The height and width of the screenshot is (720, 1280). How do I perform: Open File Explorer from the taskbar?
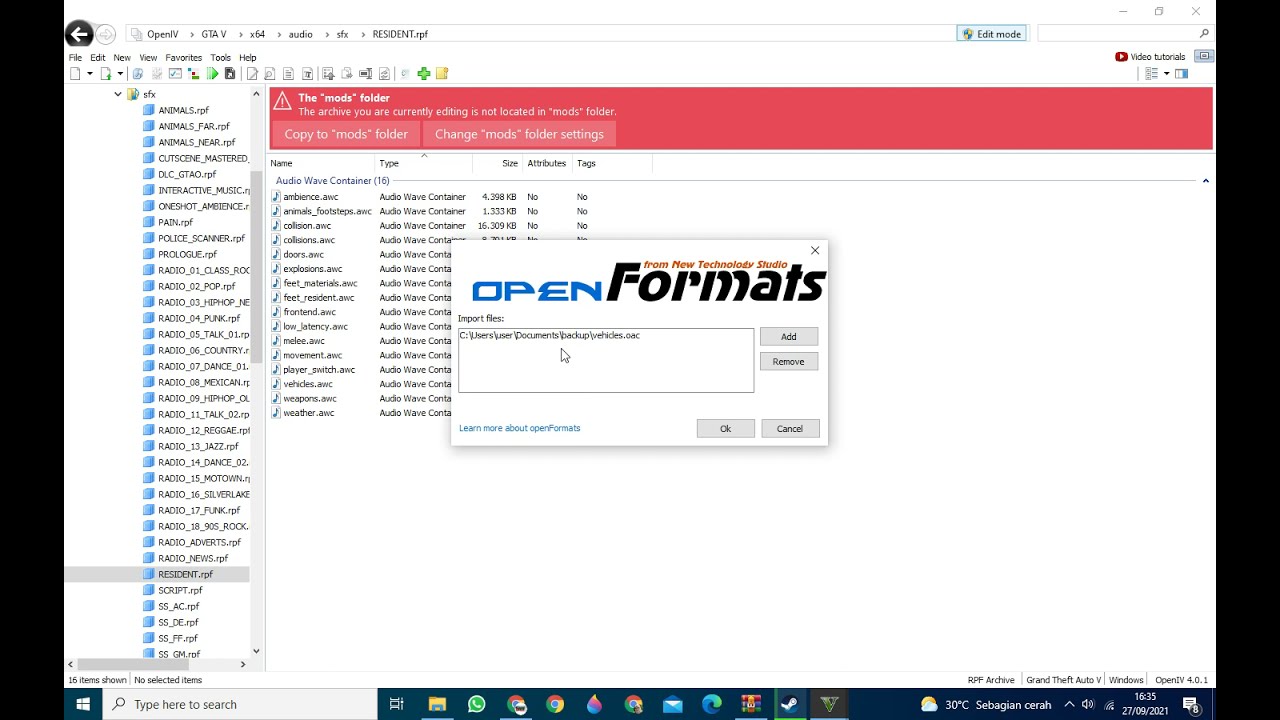pyautogui.click(x=437, y=704)
